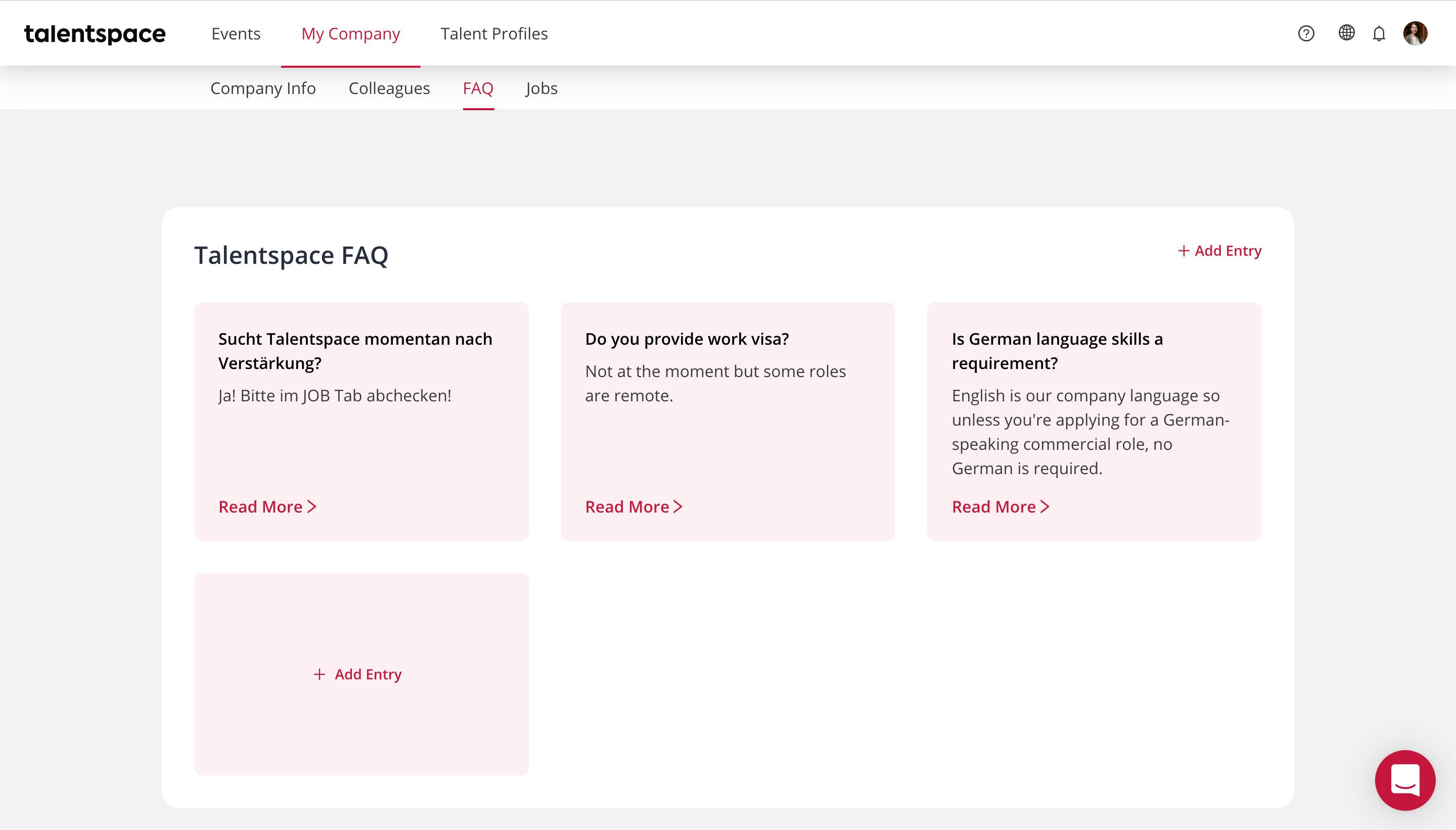Open the red chat support bubble
The image size is (1456, 830).
(1405, 780)
